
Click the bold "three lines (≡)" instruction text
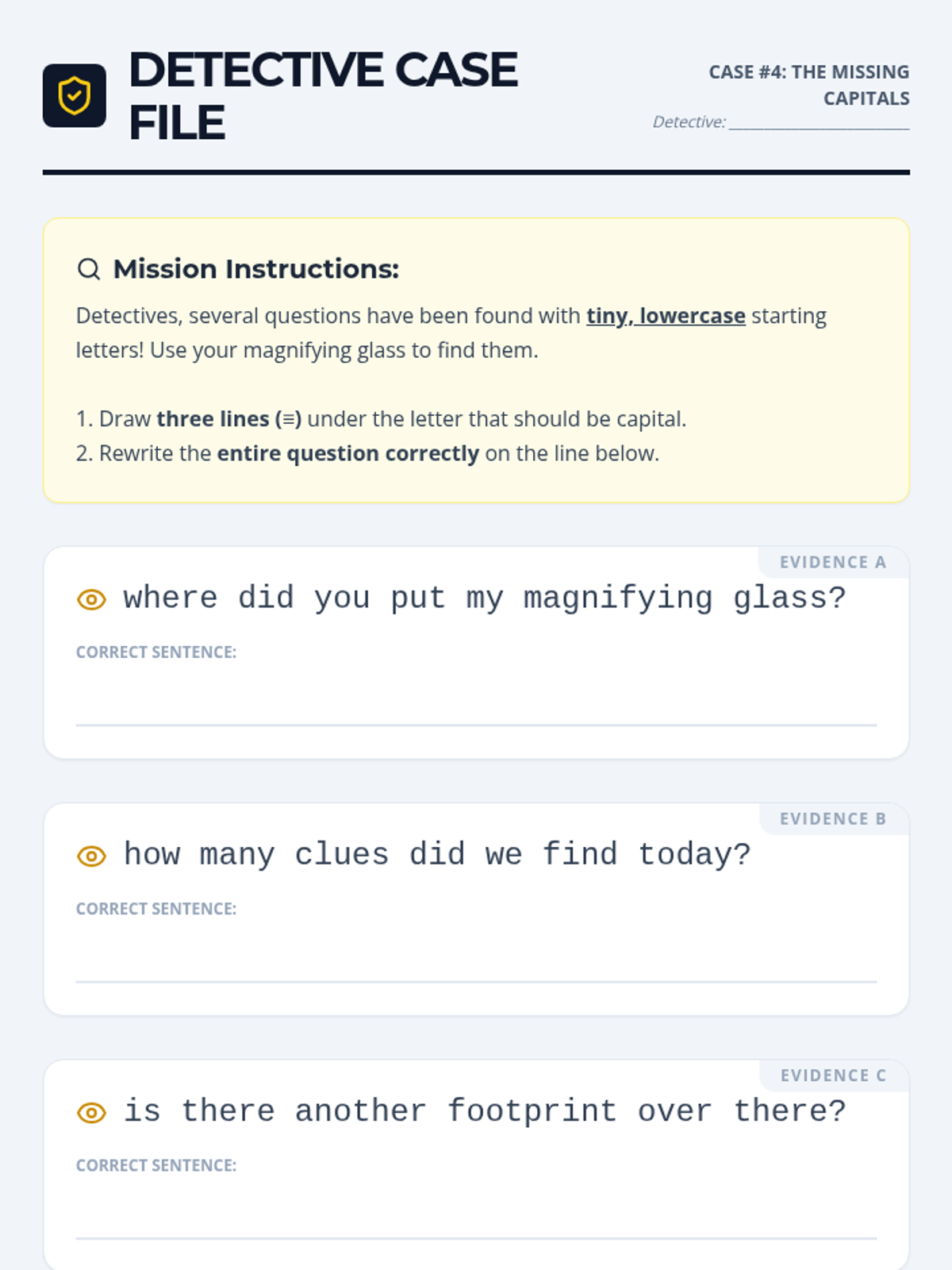[228, 419]
